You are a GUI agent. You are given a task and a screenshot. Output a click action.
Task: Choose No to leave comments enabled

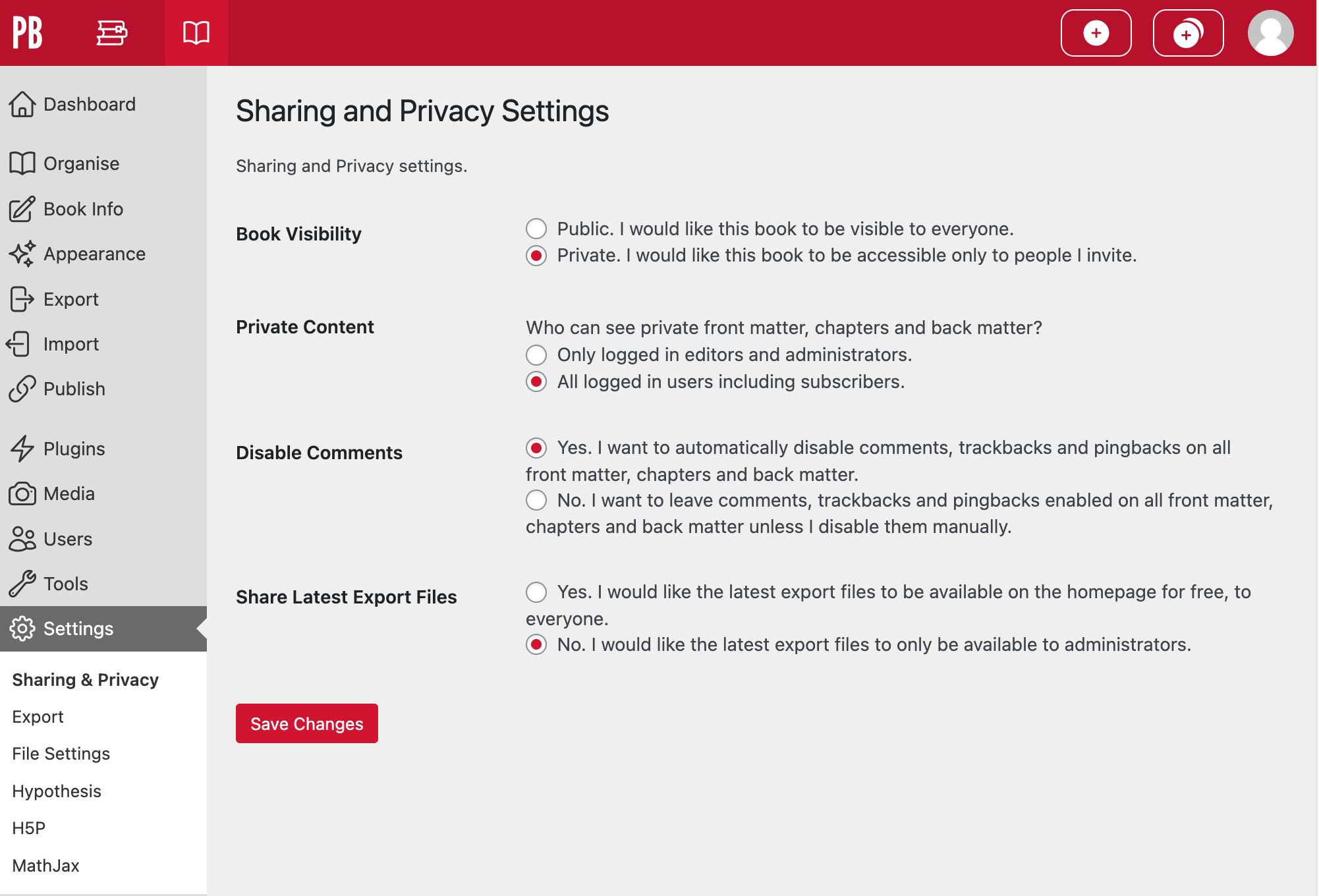tap(536, 500)
